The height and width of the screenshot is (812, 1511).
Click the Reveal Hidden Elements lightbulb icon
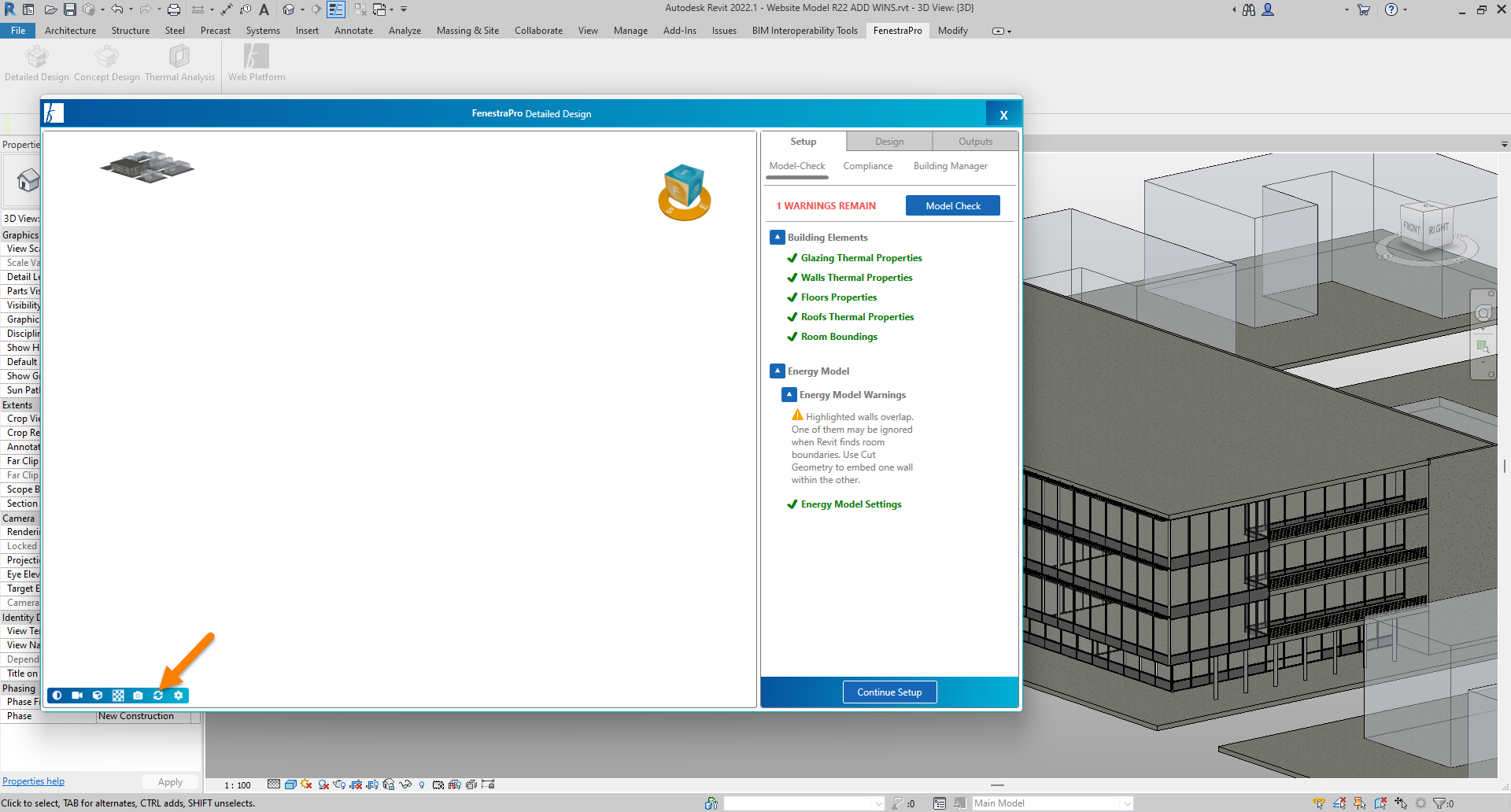[422, 784]
